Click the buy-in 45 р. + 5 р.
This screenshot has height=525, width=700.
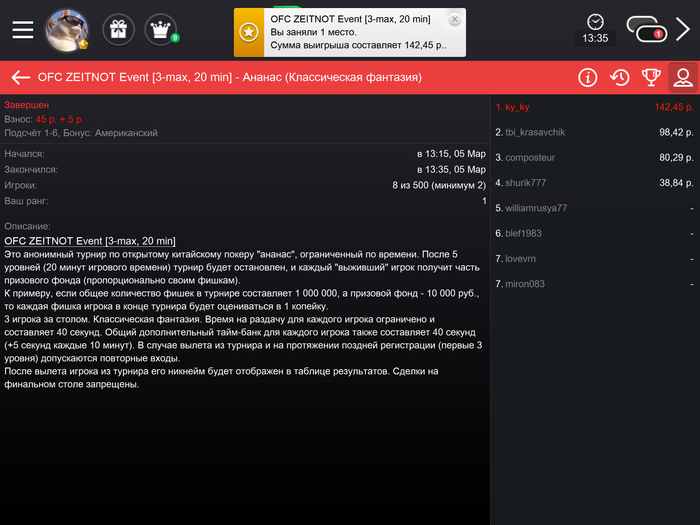click(x=59, y=119)
